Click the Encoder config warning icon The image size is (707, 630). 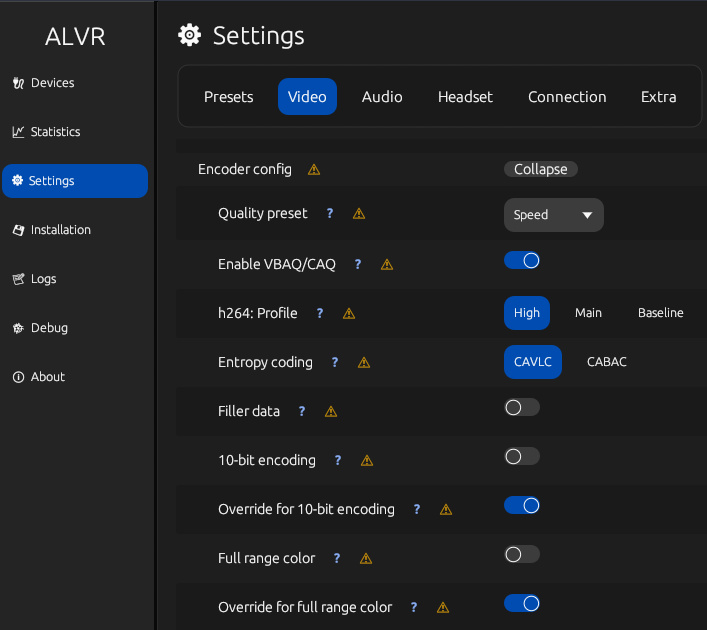(314, 170)
